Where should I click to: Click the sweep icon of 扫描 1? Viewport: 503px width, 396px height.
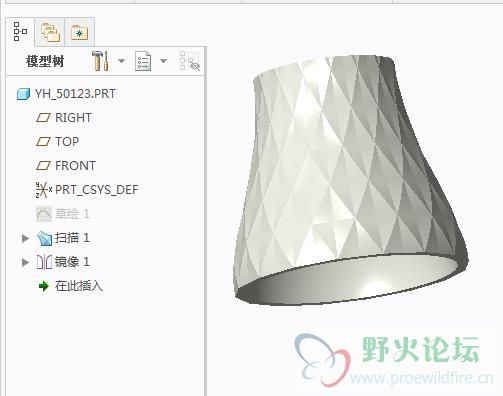tap(44, 238)
